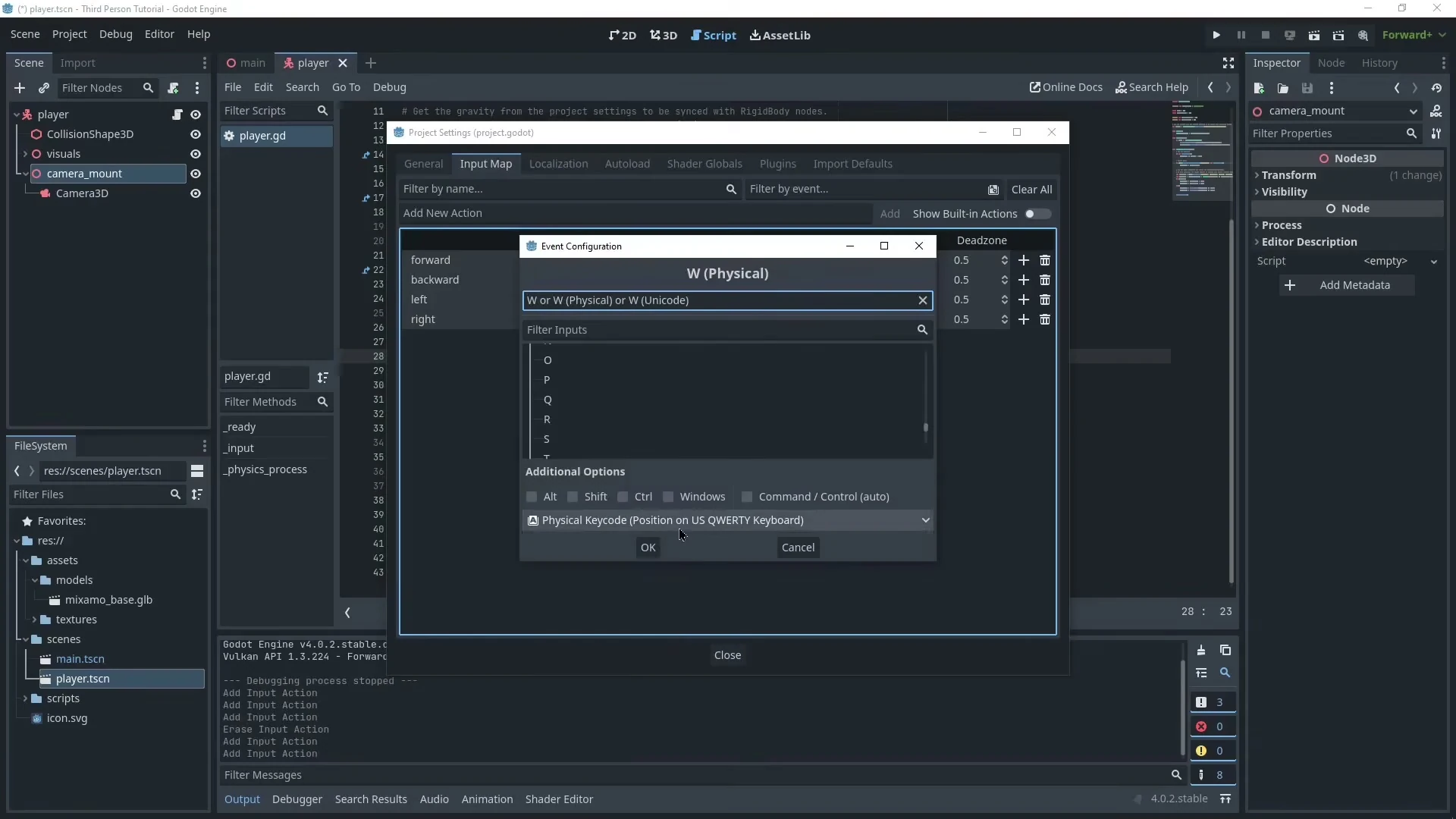Toggle distraction-free mode in the script editor
This screenshot has width=1456, height=819.
(x=1228, y=63)
